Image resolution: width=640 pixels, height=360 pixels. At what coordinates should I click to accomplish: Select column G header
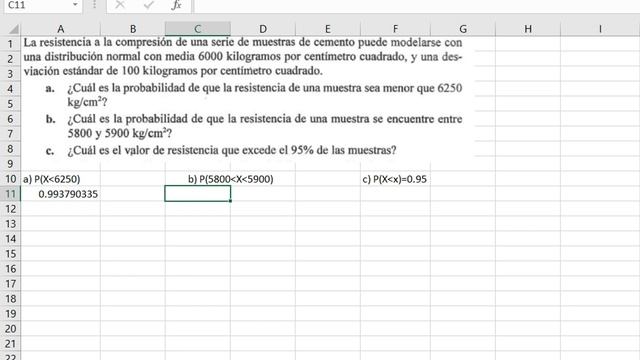463,29
